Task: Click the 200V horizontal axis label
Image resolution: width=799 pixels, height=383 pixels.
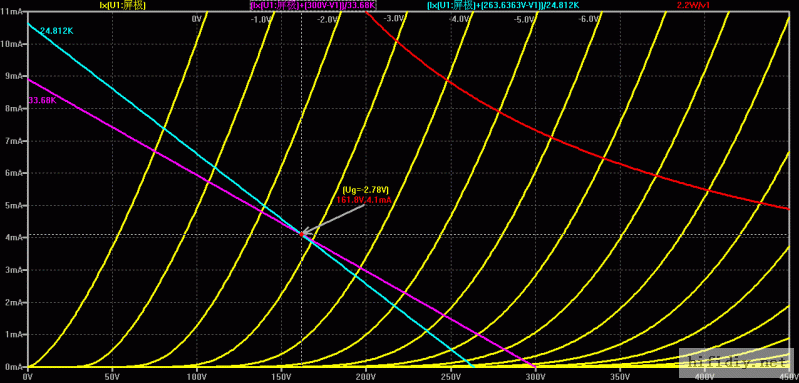Action: (366, 376)
